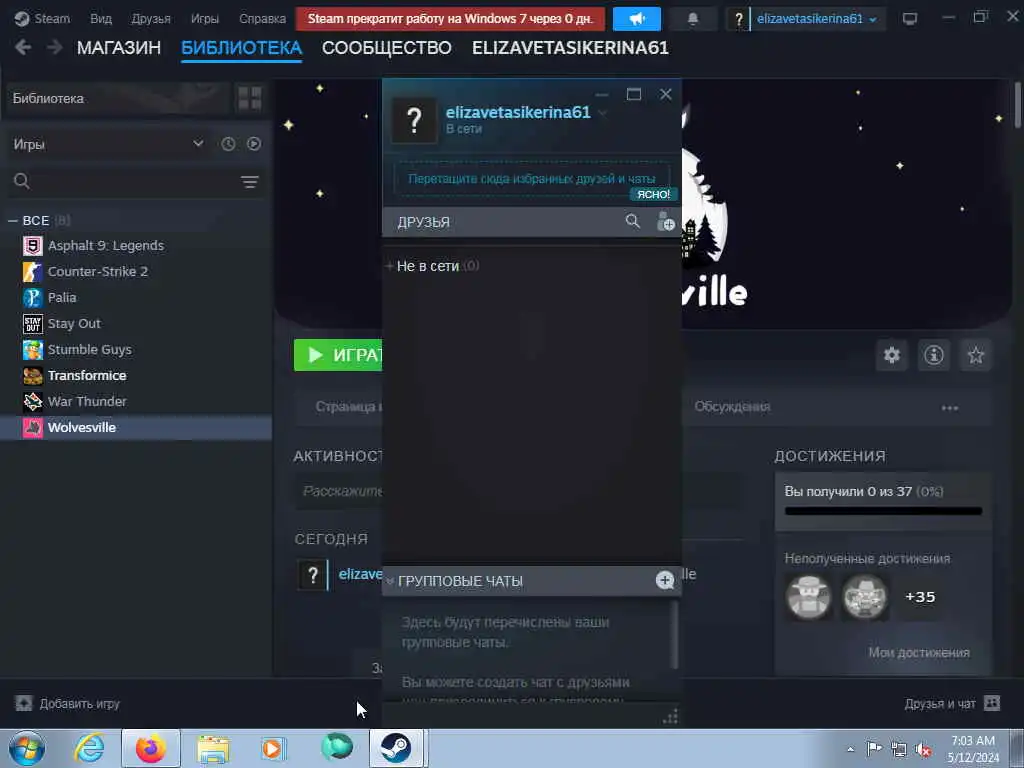1024x768 pixels.
Task: Dismiss the hint with ЯСНО! button
Action: [653, 194]
